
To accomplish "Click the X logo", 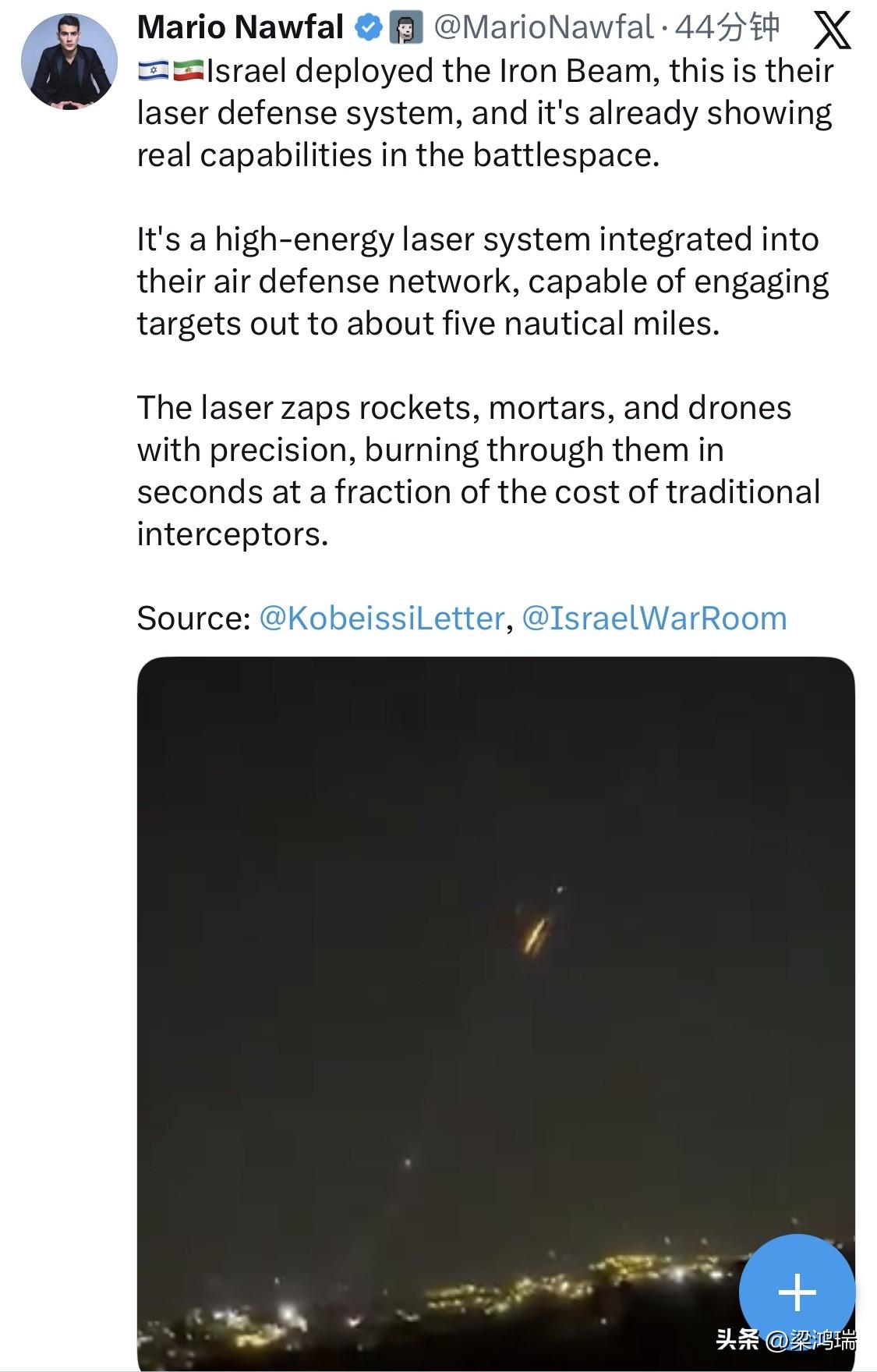I will pos(832,31).
